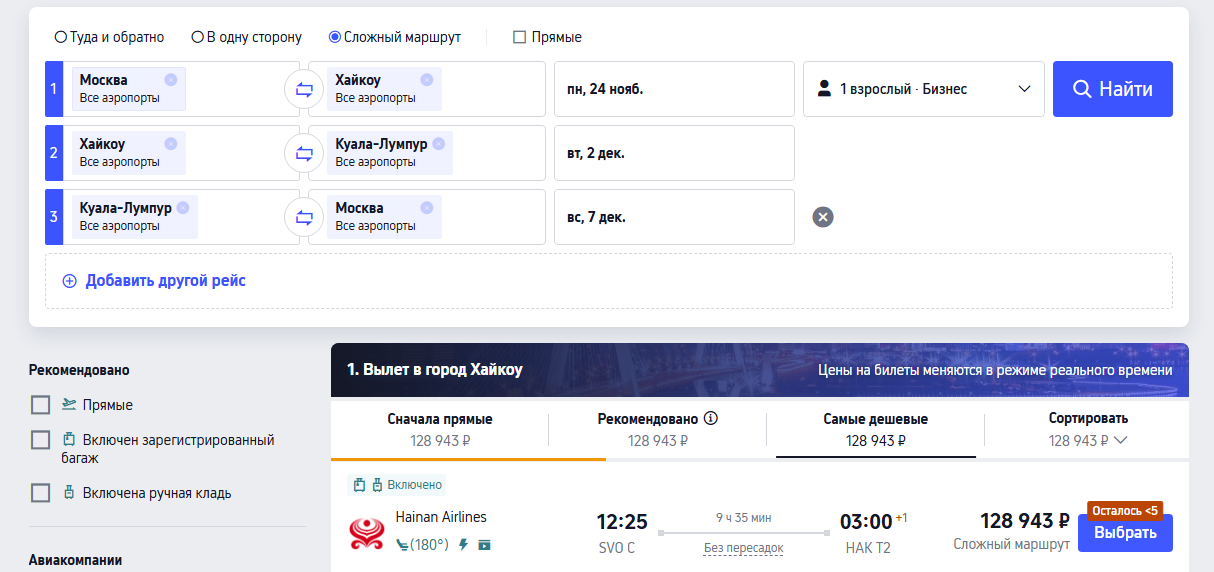Swap Хайкоу and Куала-Лумпур in second route
Screen dimensions: 1214x572
pos(304,153)
